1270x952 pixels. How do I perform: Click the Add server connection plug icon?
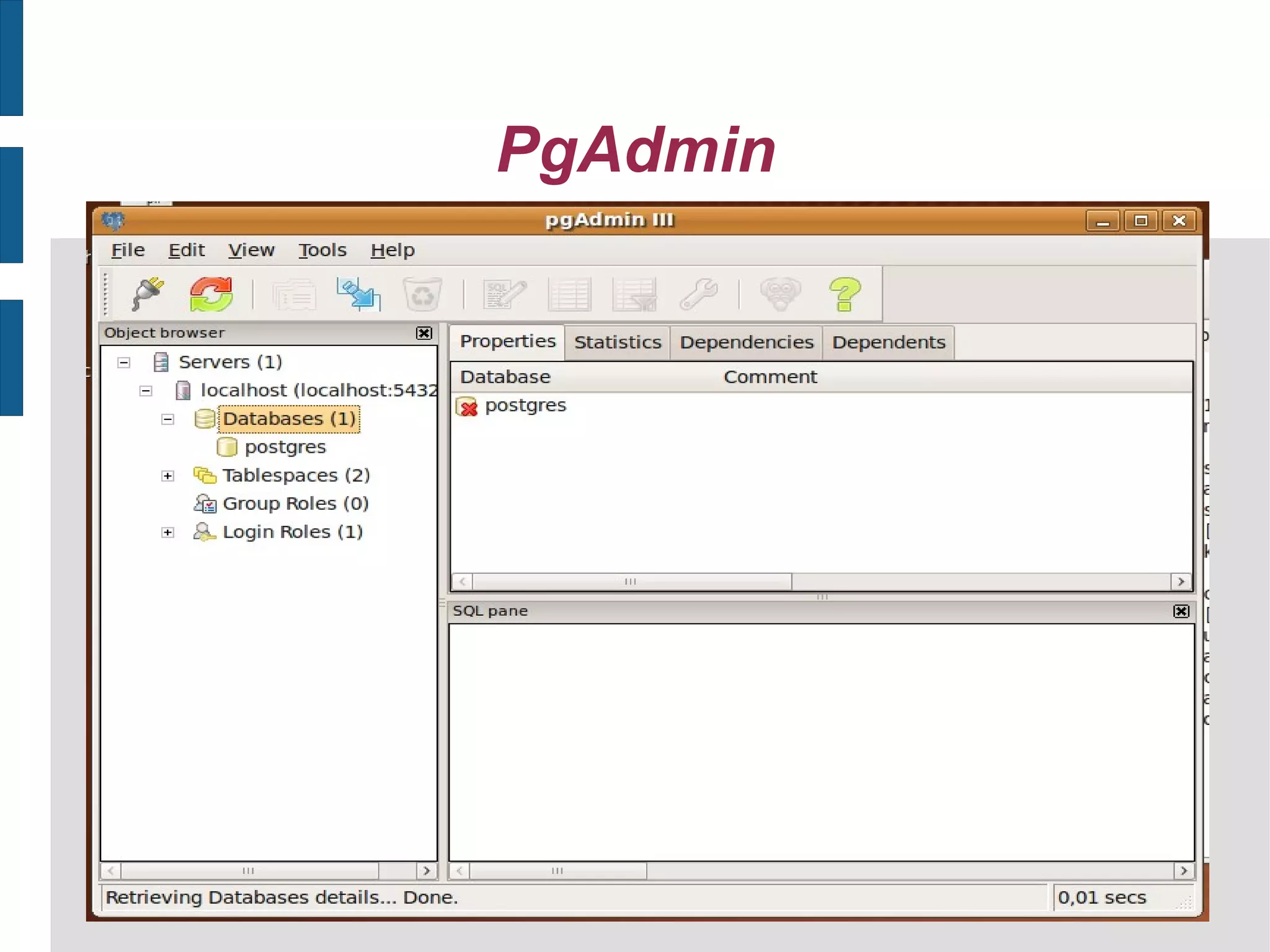coord(148,294)
